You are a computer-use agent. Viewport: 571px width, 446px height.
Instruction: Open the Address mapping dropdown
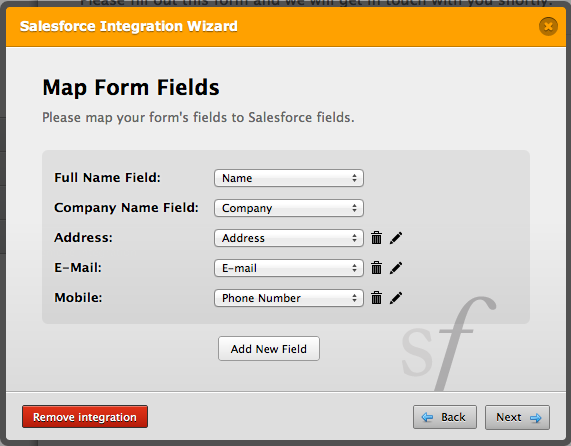point(289,238)
